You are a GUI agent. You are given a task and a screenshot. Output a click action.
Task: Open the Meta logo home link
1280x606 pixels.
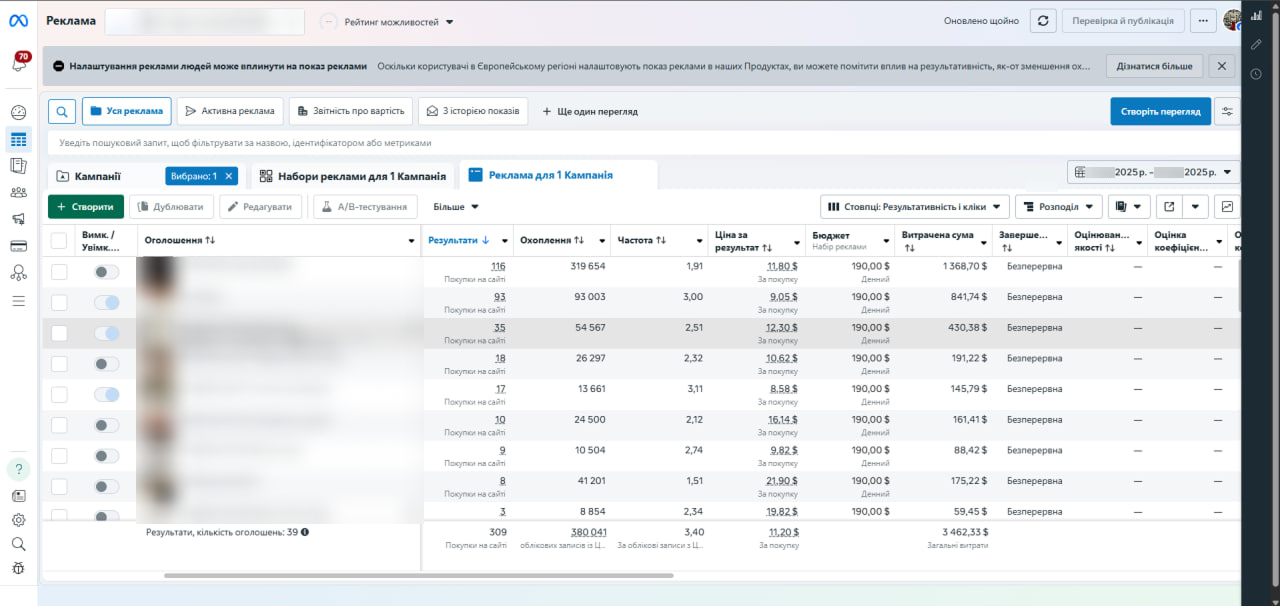tap(18, 21)
